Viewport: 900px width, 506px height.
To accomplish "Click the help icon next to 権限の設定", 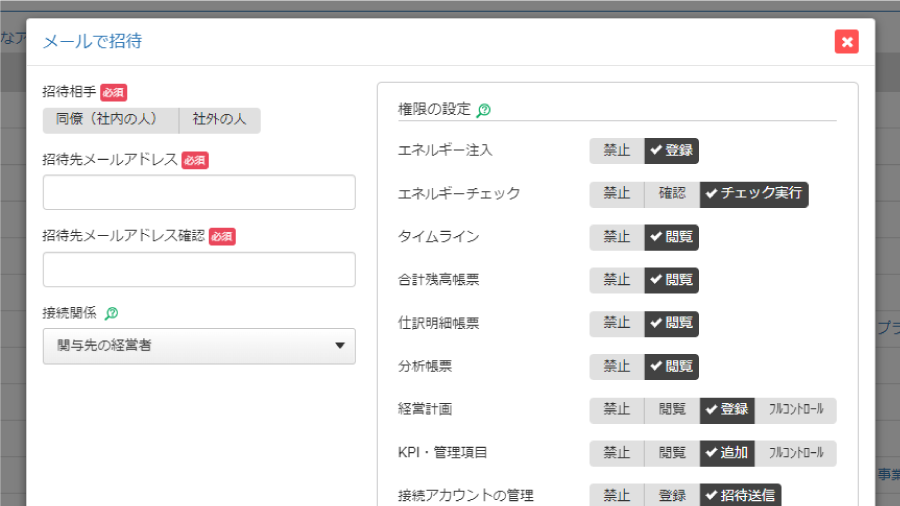I will point(484,110).
